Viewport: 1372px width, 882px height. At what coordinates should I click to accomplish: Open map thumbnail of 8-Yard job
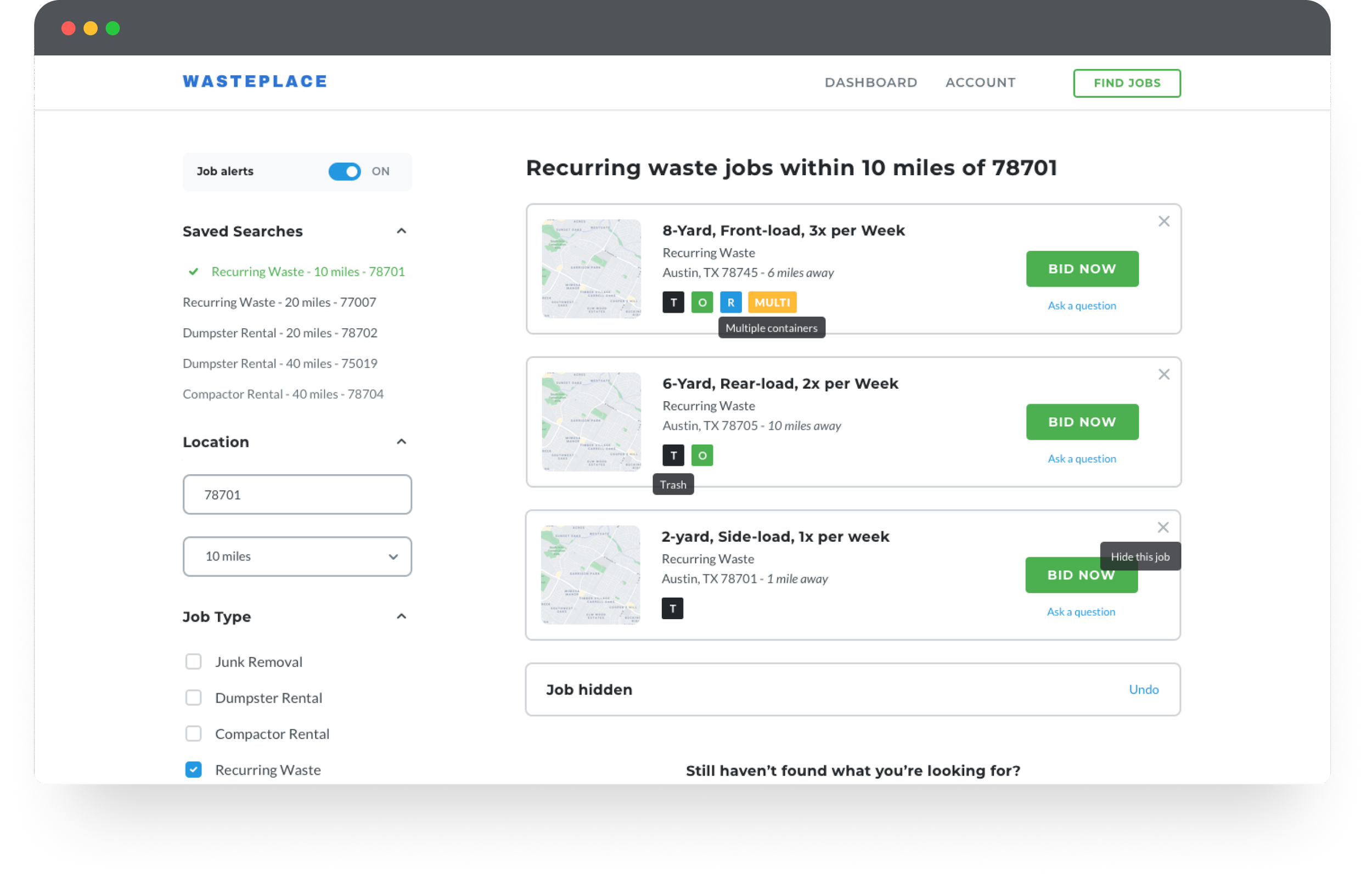click(591, 268)
